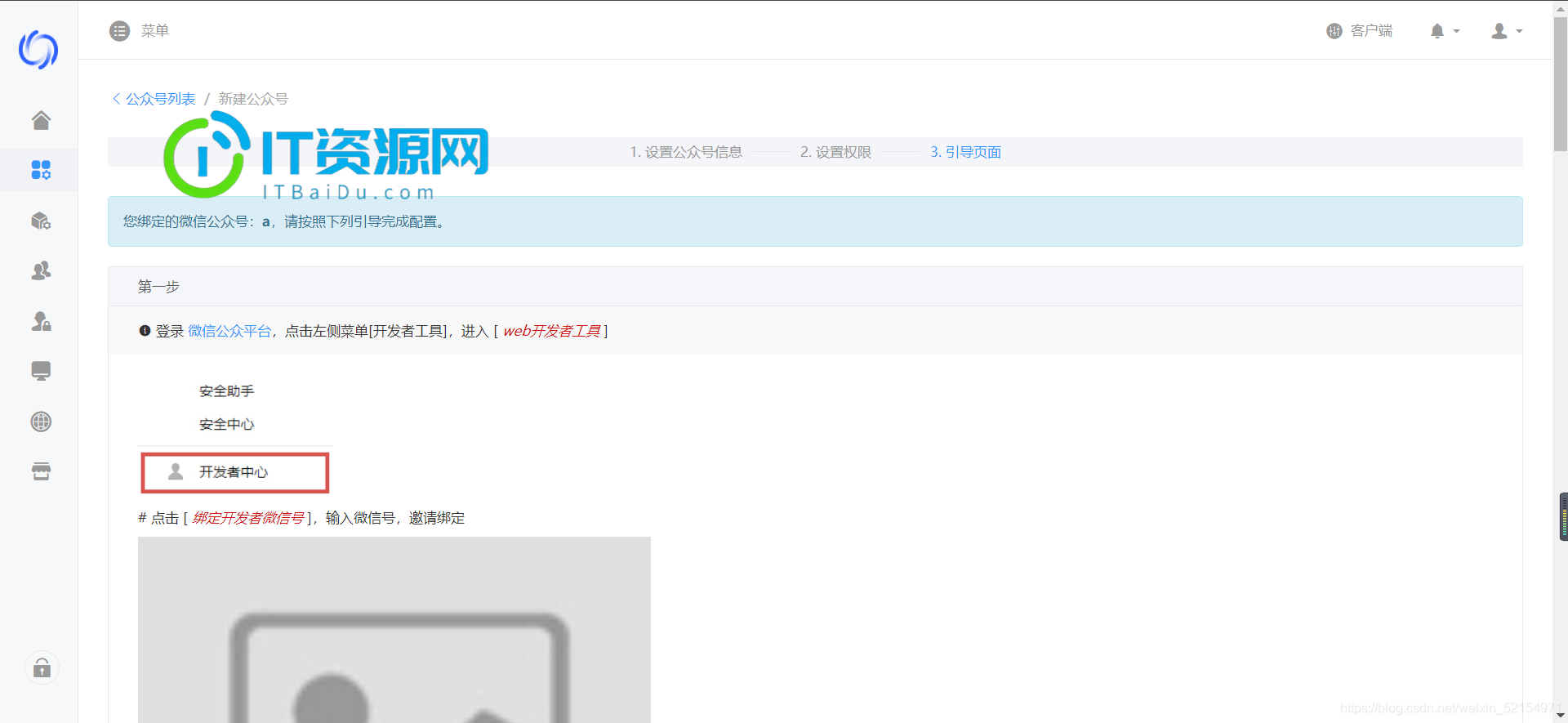The image size is (1568, 723).
Task: Open the 微信公众平台 link
Action: pos(229,331)
